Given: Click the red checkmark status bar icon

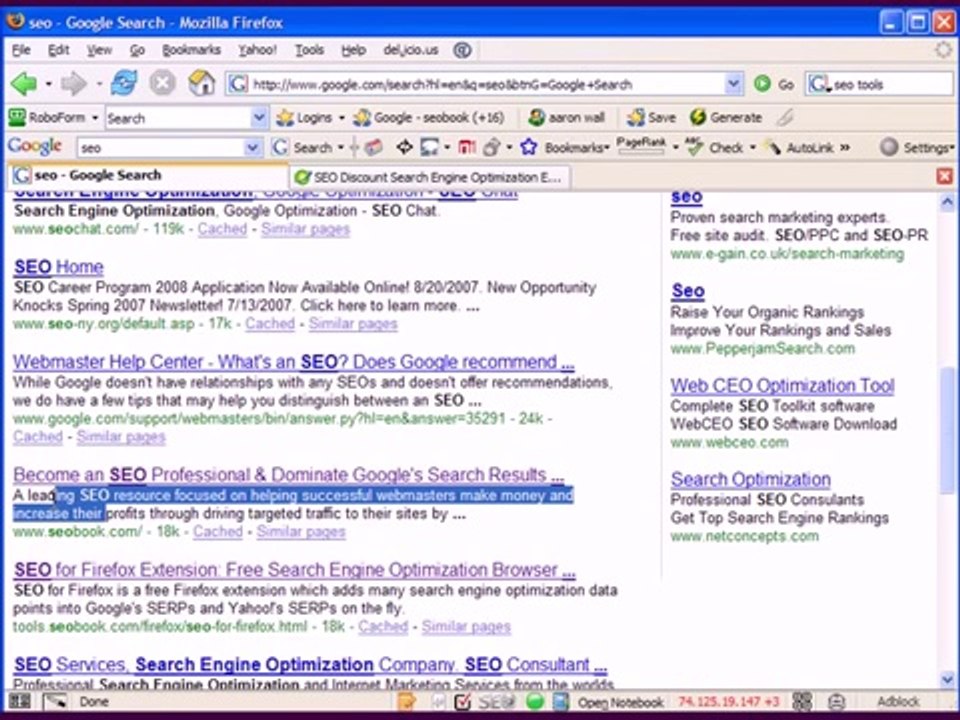Looking at the screenshot, I should [x=463, y=702].
